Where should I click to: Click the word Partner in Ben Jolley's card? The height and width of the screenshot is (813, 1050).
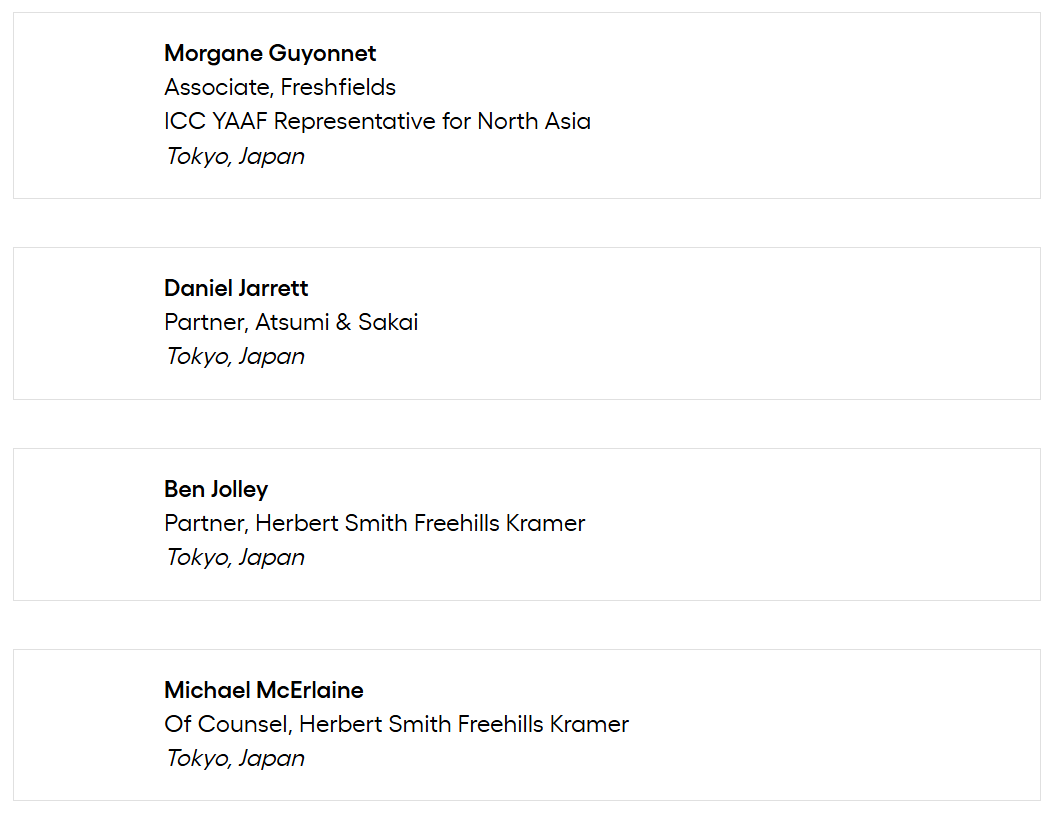point(204,523)
